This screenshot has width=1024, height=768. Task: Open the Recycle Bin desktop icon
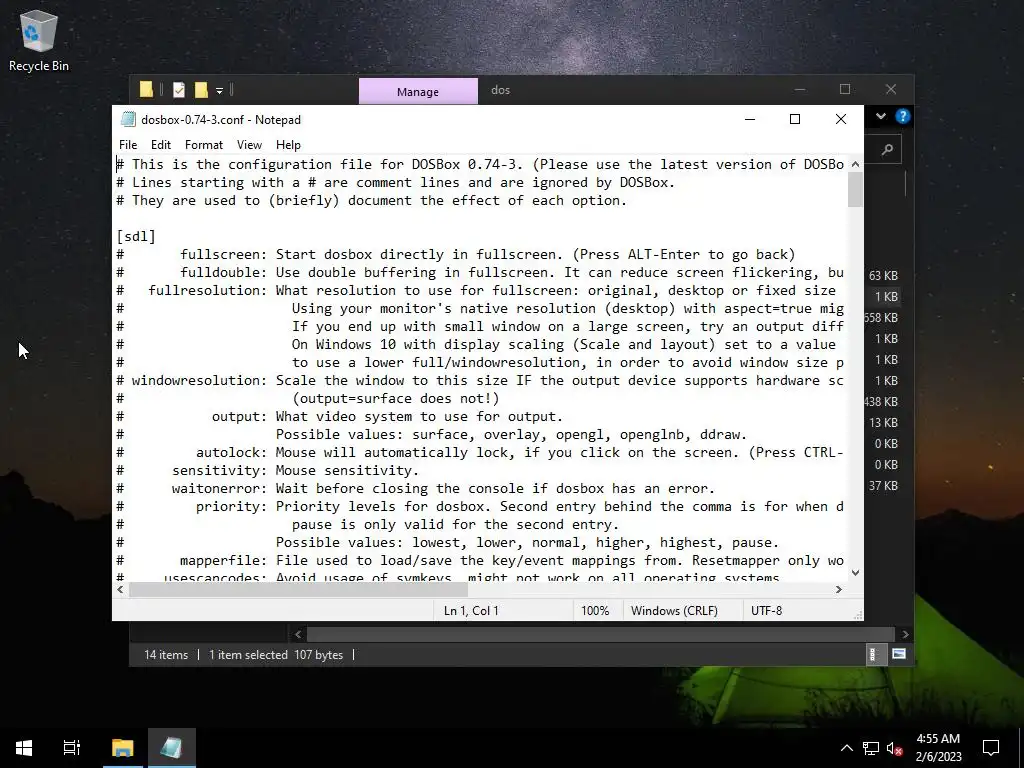[39, 40]
